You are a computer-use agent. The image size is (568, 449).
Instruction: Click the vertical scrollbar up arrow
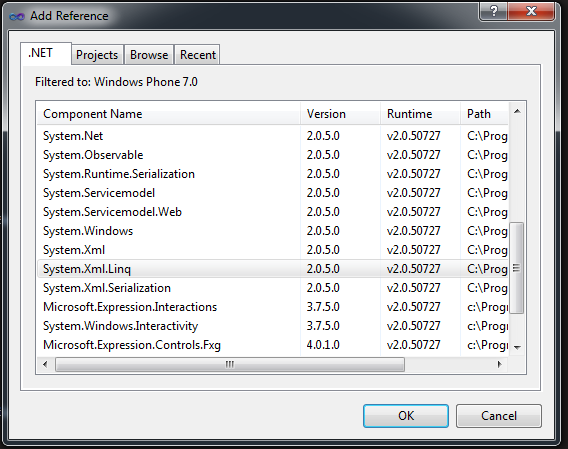click(x=517, y=112)
